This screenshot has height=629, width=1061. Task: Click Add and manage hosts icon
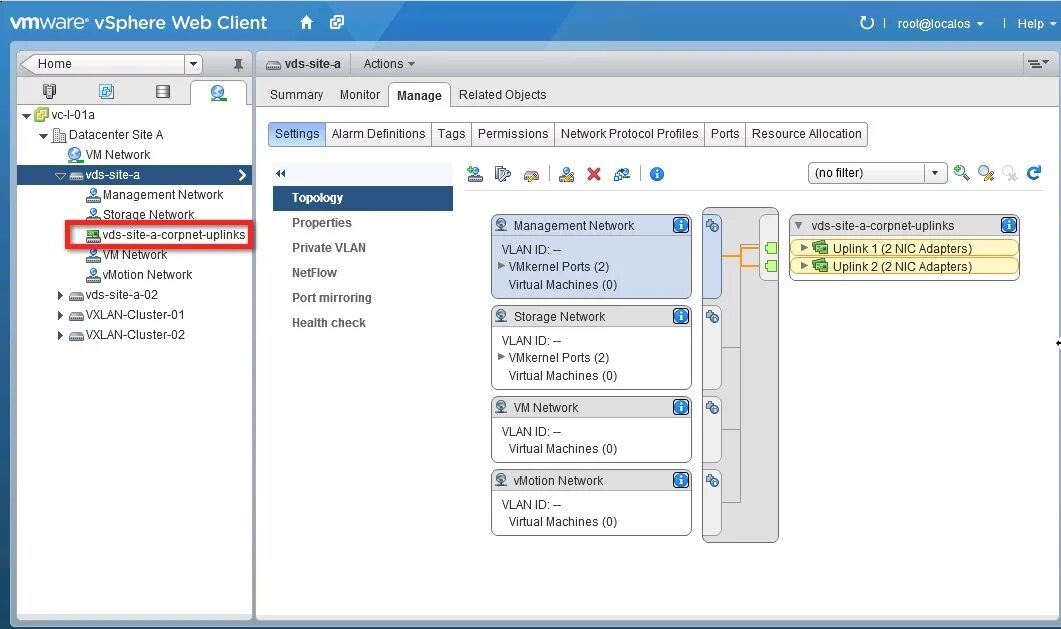[566, 174]
